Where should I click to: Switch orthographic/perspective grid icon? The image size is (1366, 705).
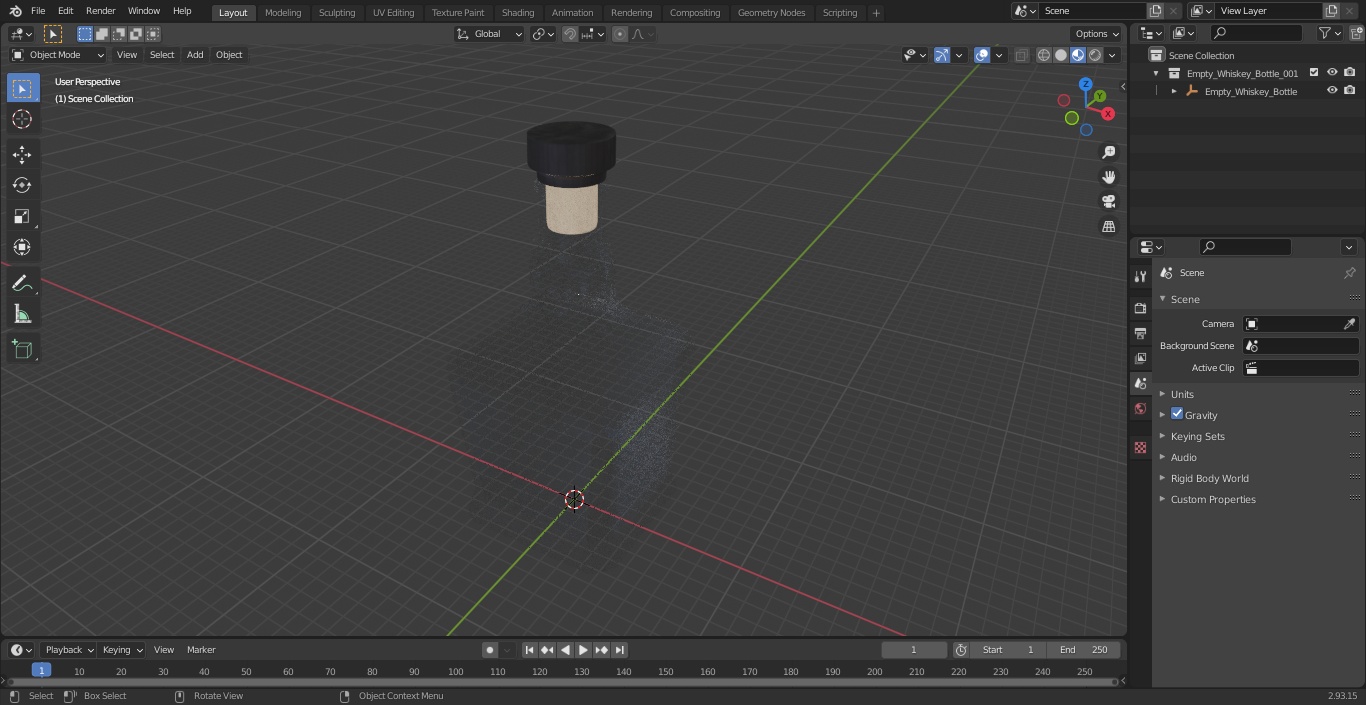click(1109, 227)
